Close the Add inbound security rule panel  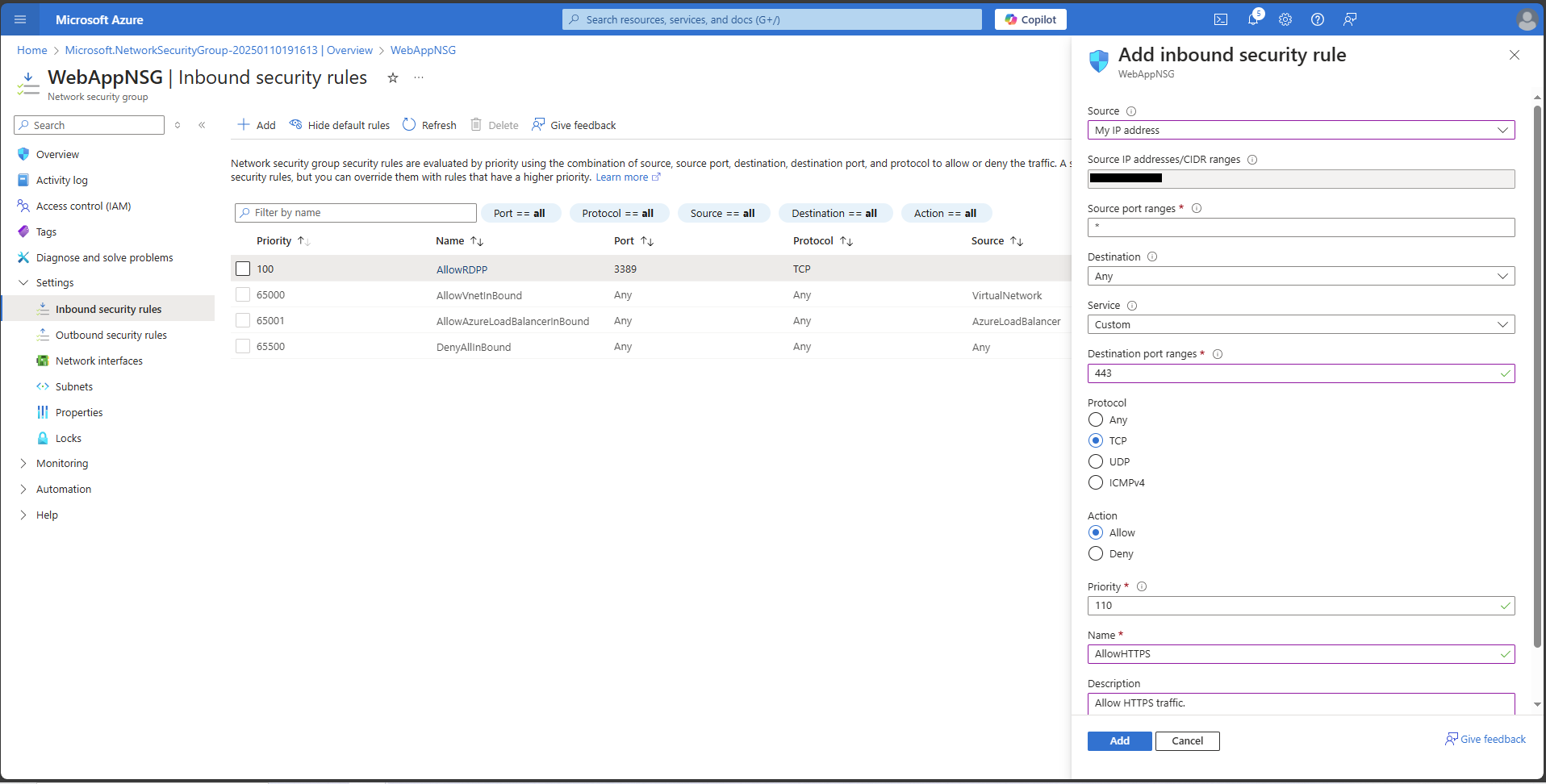pyautogui.click(x=1514, y=55)
